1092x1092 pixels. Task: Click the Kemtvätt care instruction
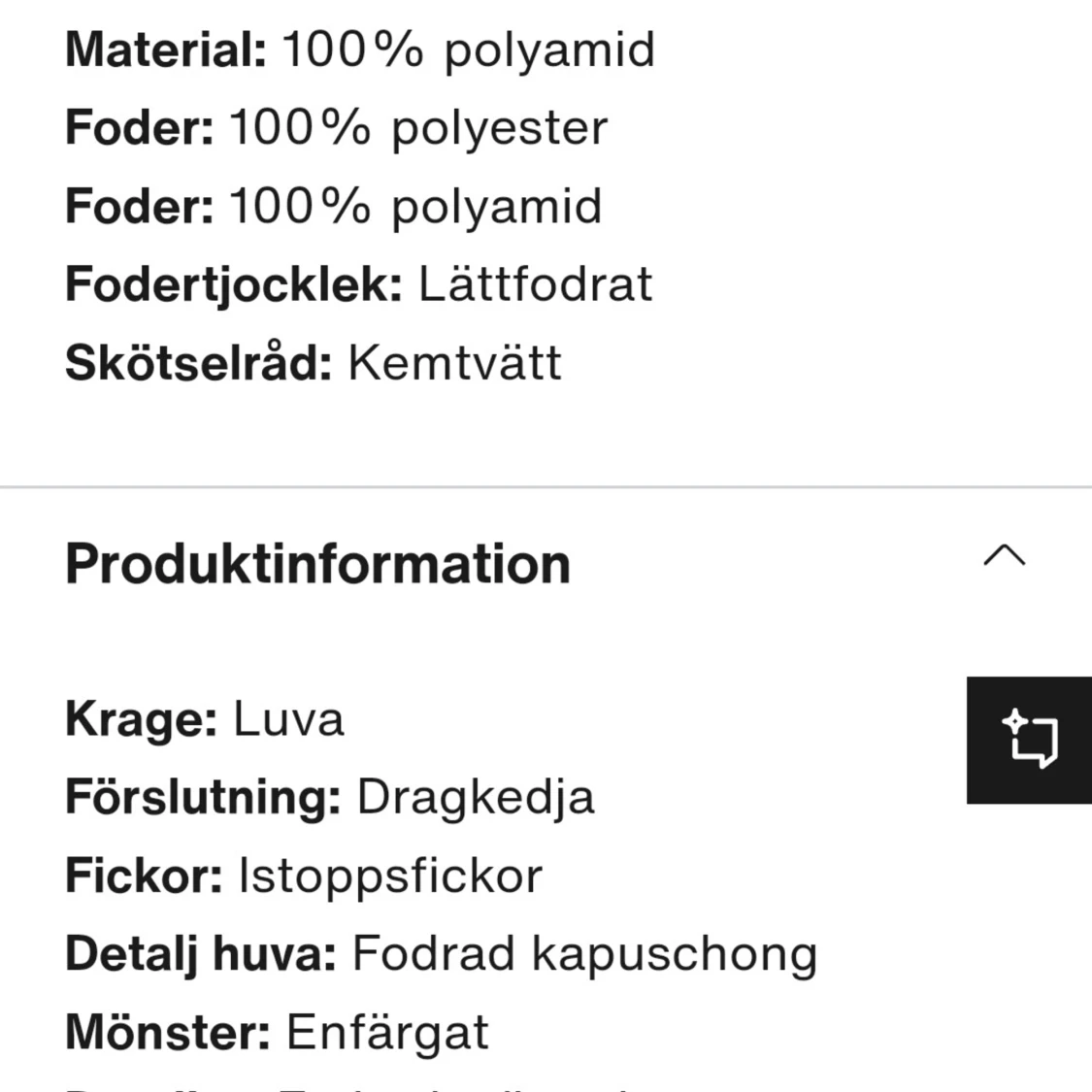454,362
